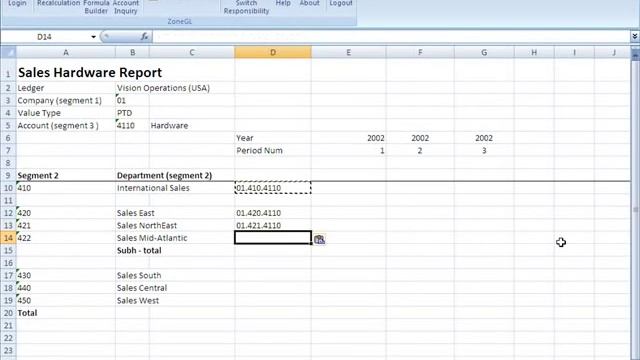Click the Login ribbon button

[17, 3]
